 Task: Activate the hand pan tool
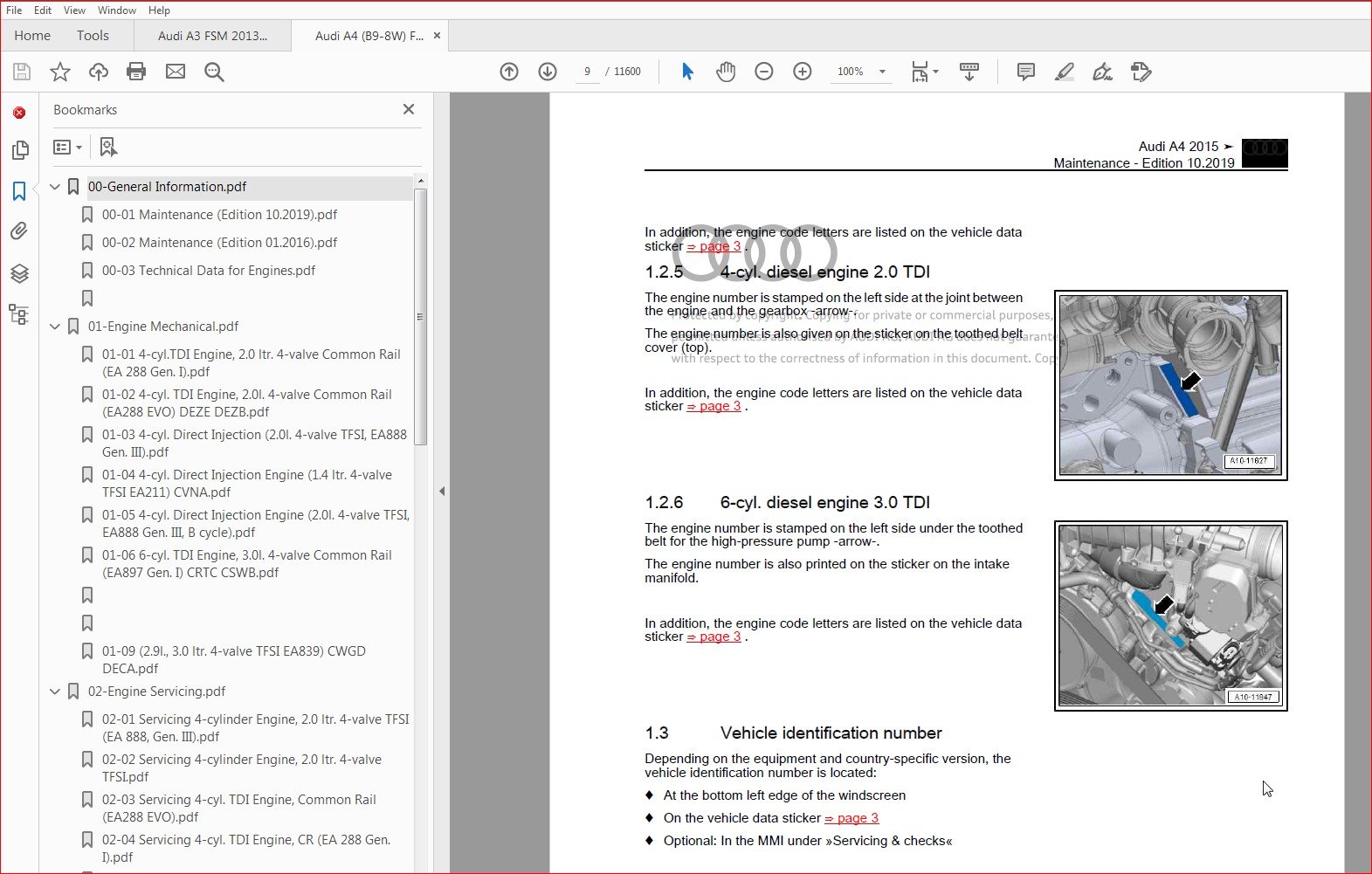coord(726,72)
